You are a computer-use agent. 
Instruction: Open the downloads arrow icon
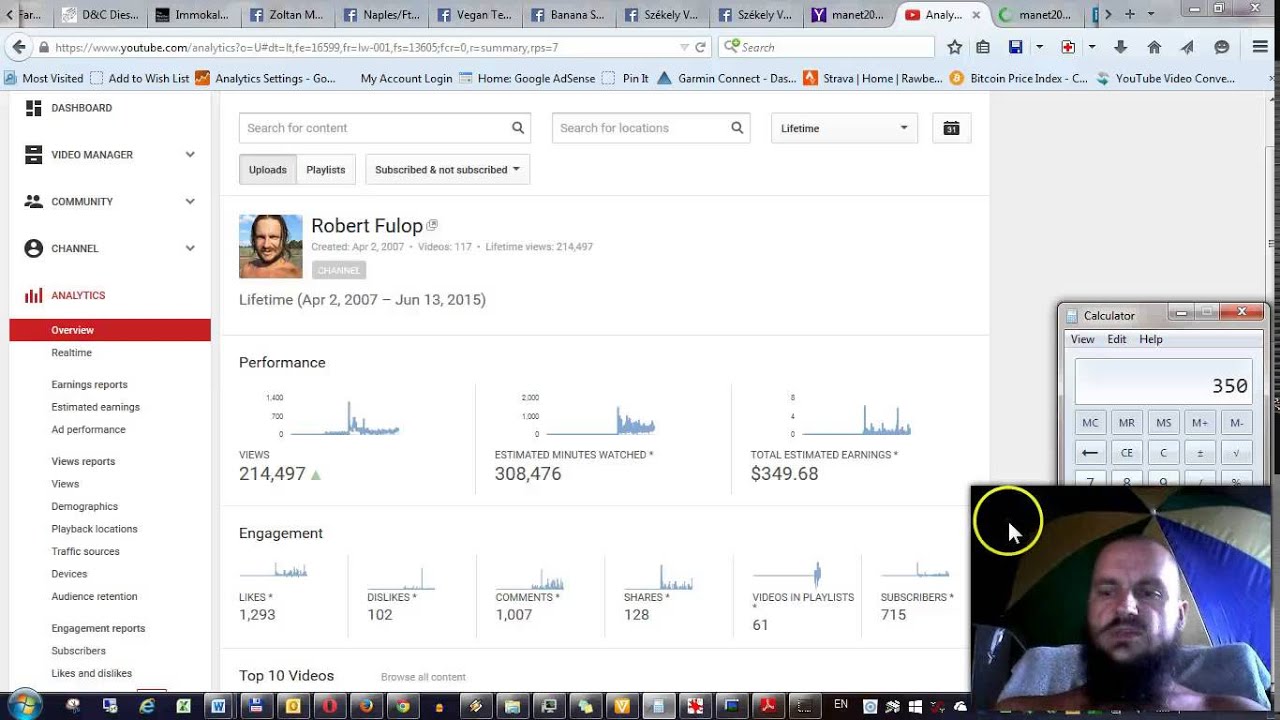tap(1120, 47)
